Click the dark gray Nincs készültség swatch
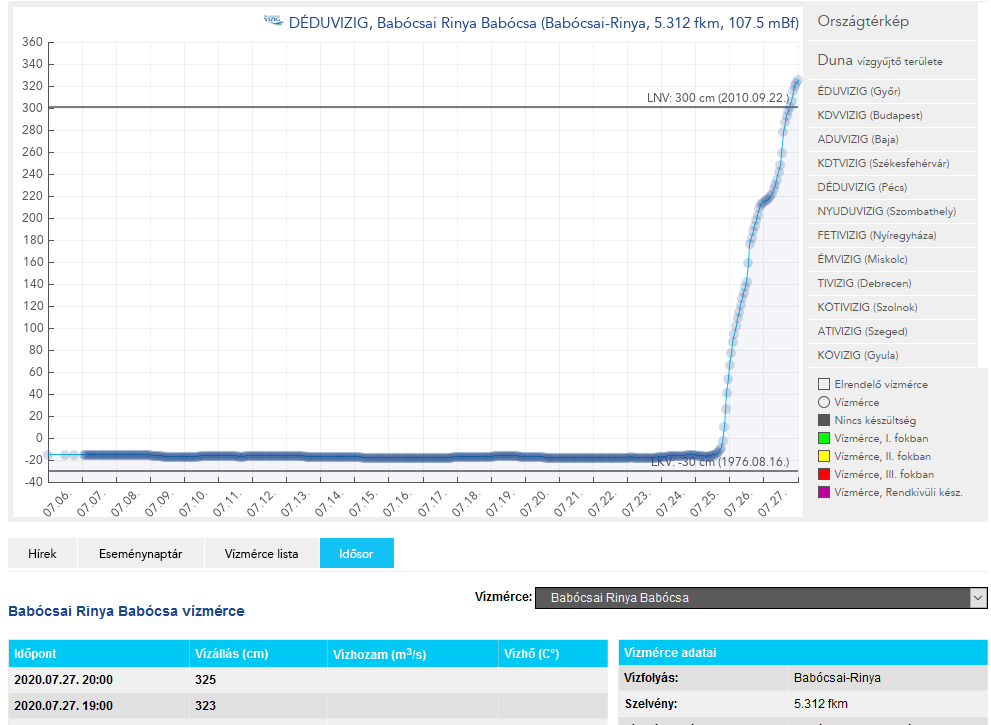This screenshot has height=725, width=991. pos(824,420)
